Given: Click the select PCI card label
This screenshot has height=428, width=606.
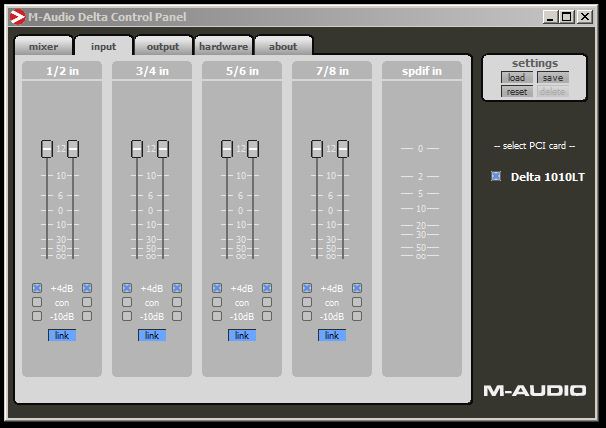Looking at the screenshot, I should (x=535, y=146).
